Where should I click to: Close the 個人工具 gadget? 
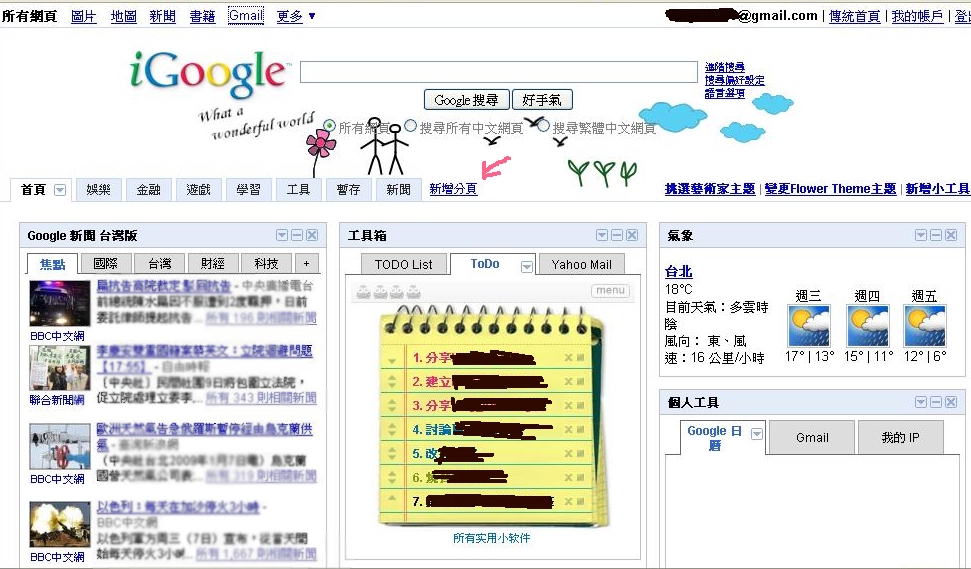pos(951,402)
